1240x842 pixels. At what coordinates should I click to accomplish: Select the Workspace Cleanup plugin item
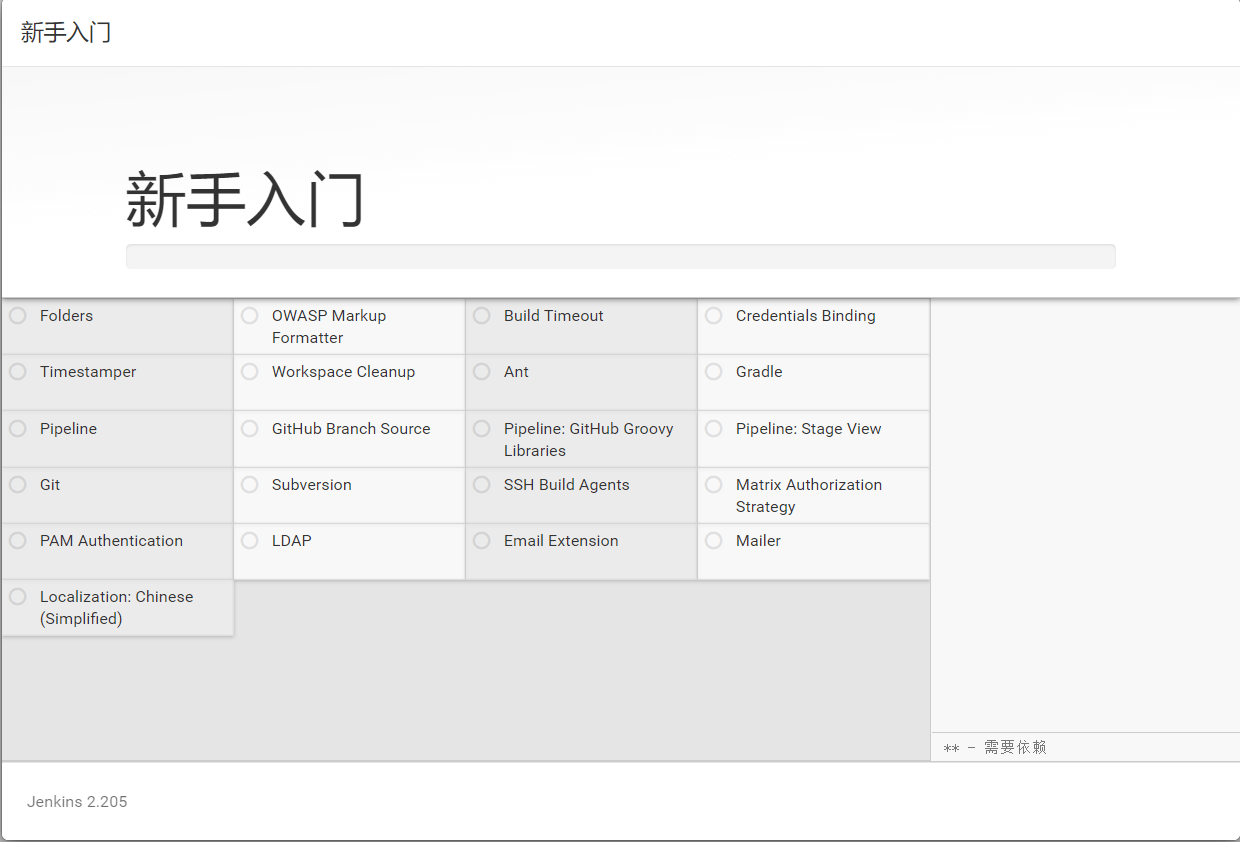pyautogui.click(x=343, y=372)
